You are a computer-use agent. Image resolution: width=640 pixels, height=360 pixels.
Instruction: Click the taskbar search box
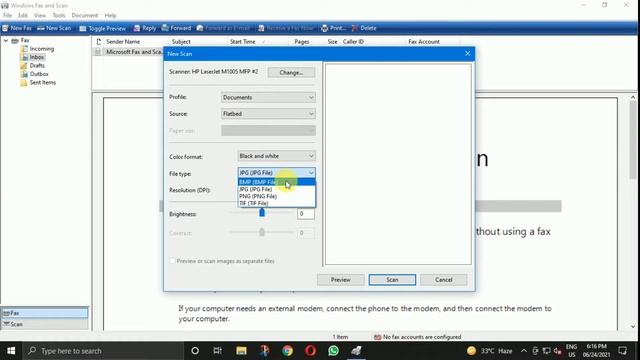coord(103,351)
